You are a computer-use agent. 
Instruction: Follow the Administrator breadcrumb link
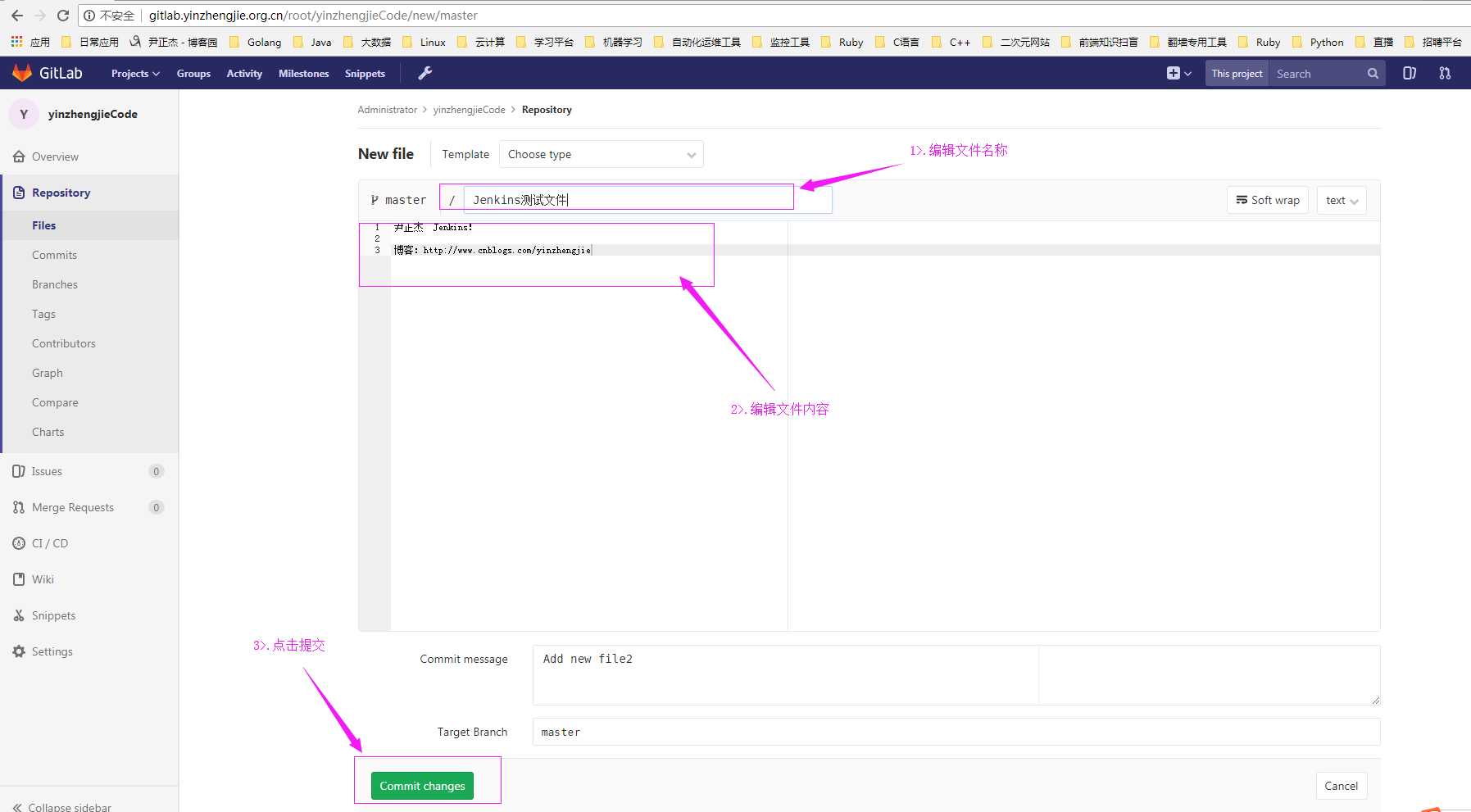click(387, 110)
